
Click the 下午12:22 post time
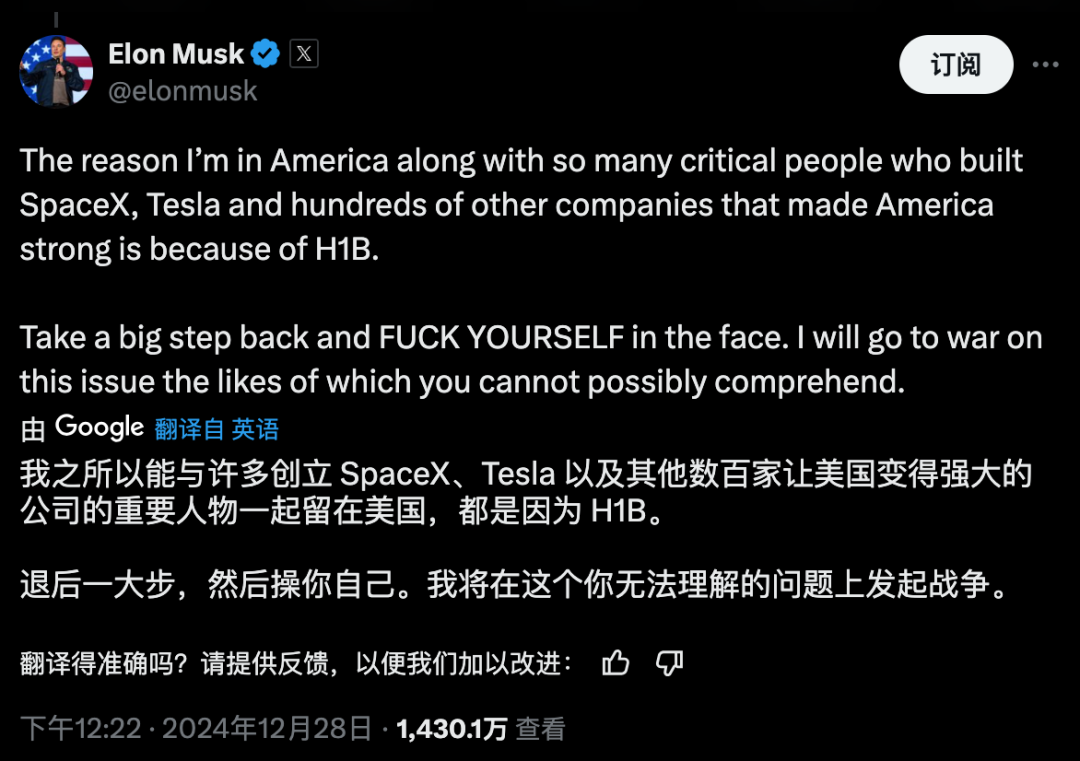81,728
